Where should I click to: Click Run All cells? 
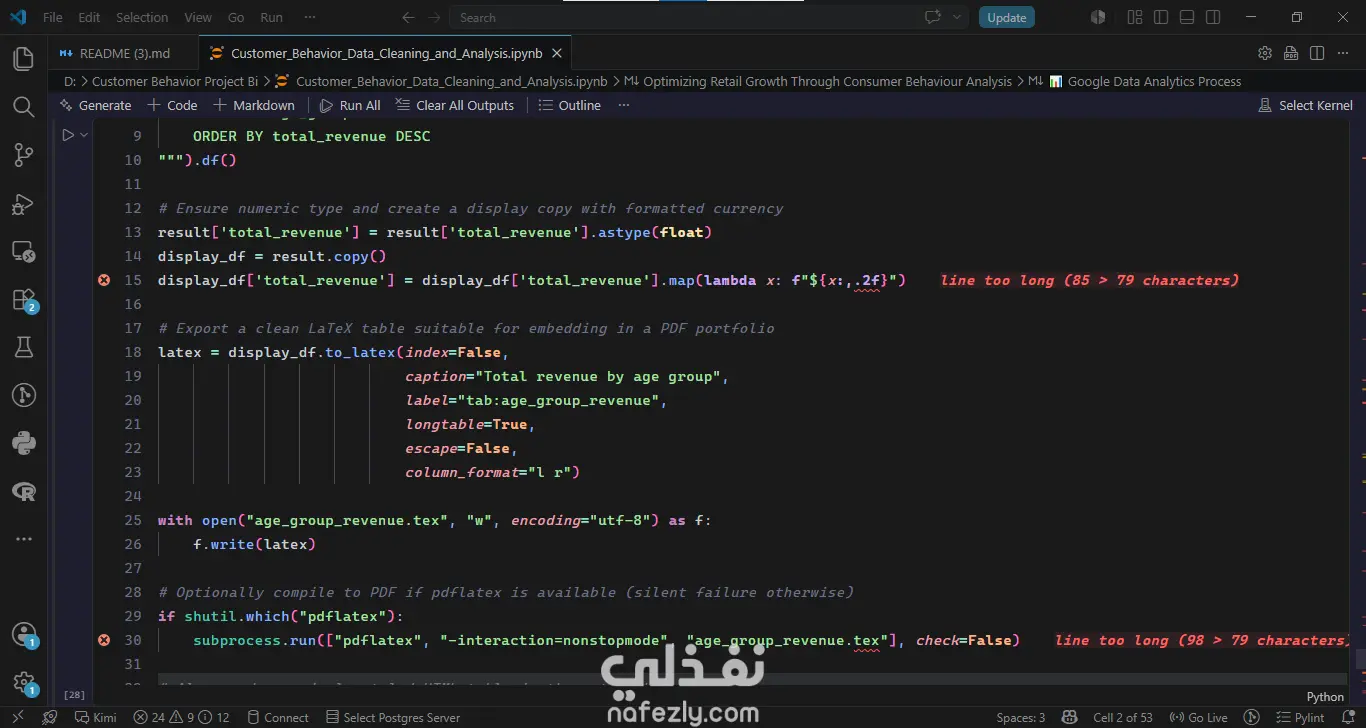[x=350, y=105]
